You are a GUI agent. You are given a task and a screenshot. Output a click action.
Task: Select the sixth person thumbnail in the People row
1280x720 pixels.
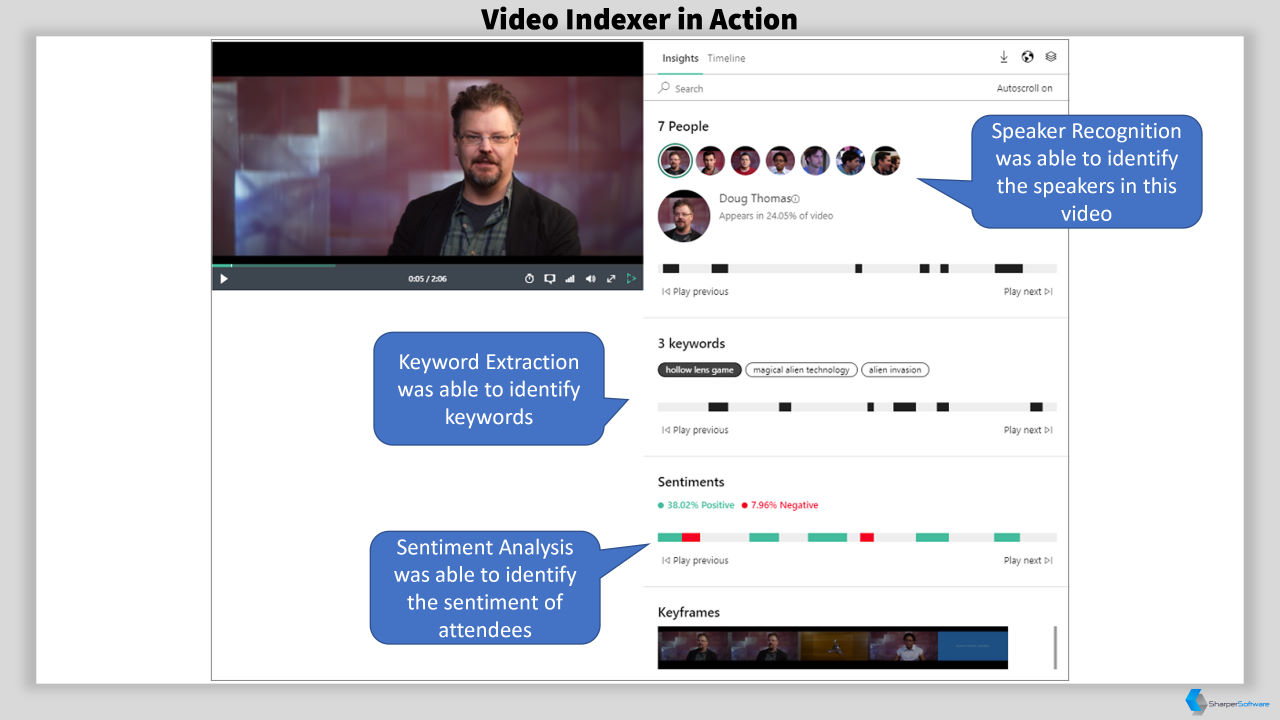pos(850,160)
